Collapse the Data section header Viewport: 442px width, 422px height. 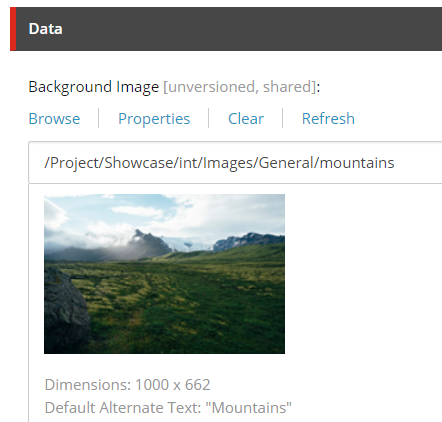point(226,29)
